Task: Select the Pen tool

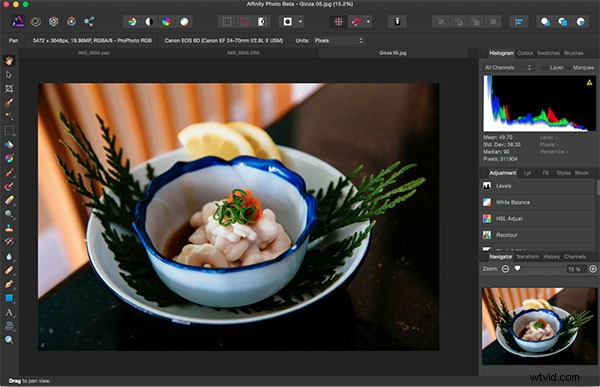Action: pos(9,284)
